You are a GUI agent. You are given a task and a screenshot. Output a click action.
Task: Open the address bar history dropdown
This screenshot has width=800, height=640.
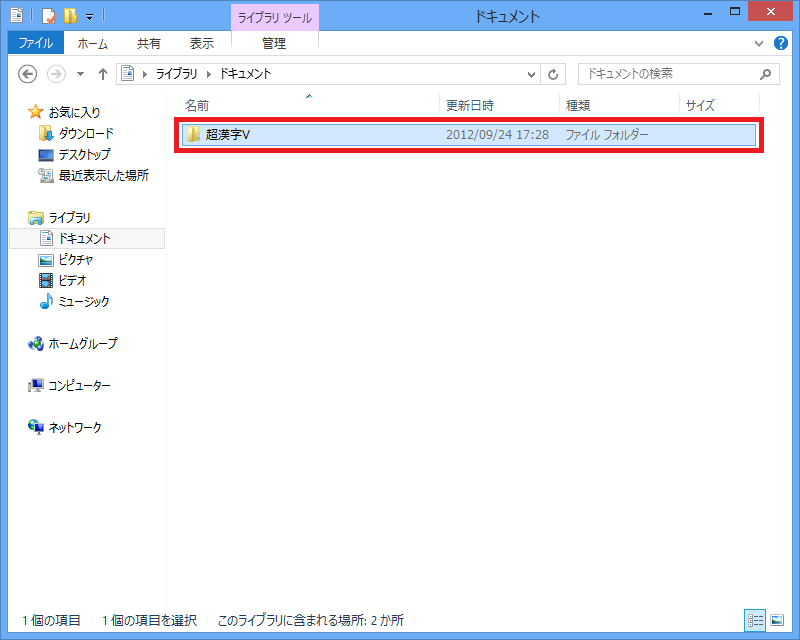532,74
